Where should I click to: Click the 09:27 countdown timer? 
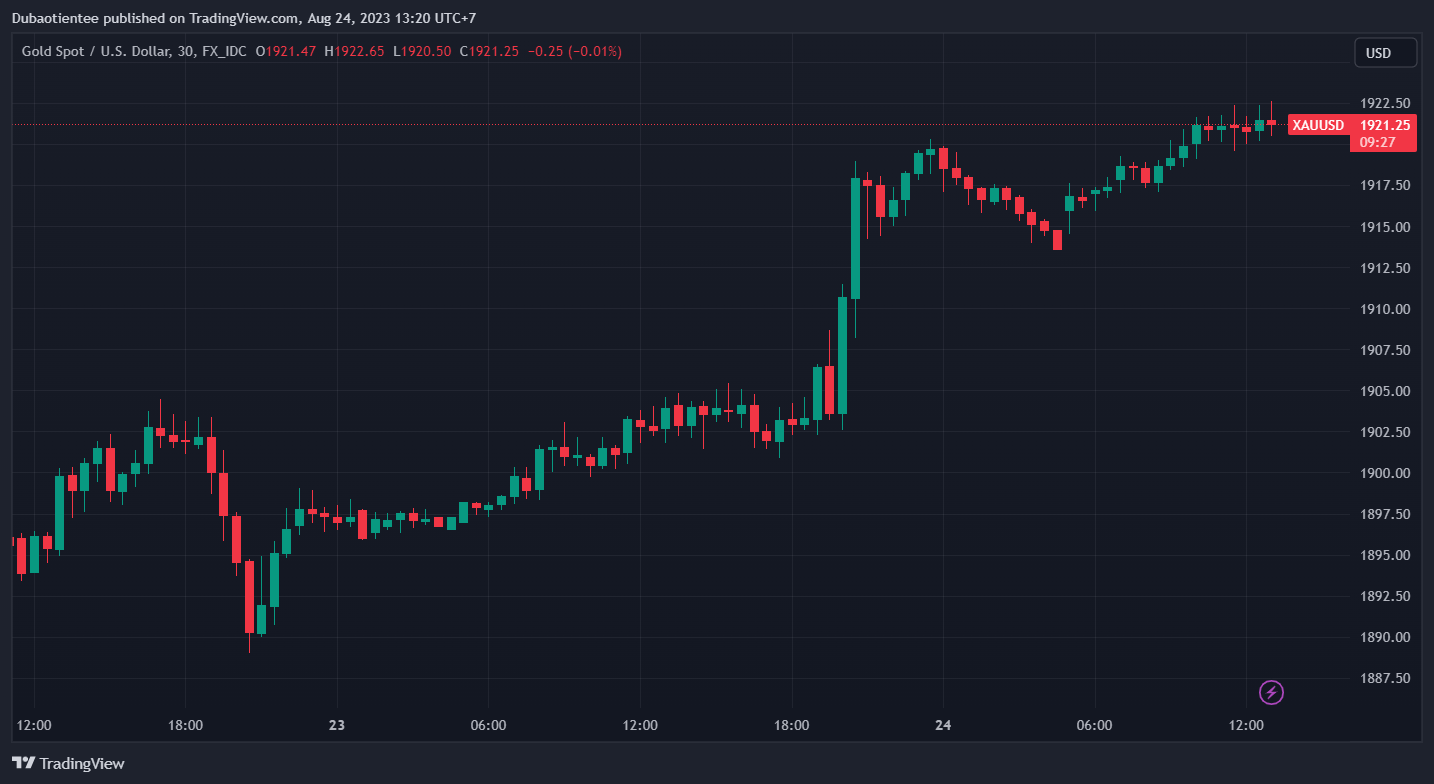(x=1378, y=142)
